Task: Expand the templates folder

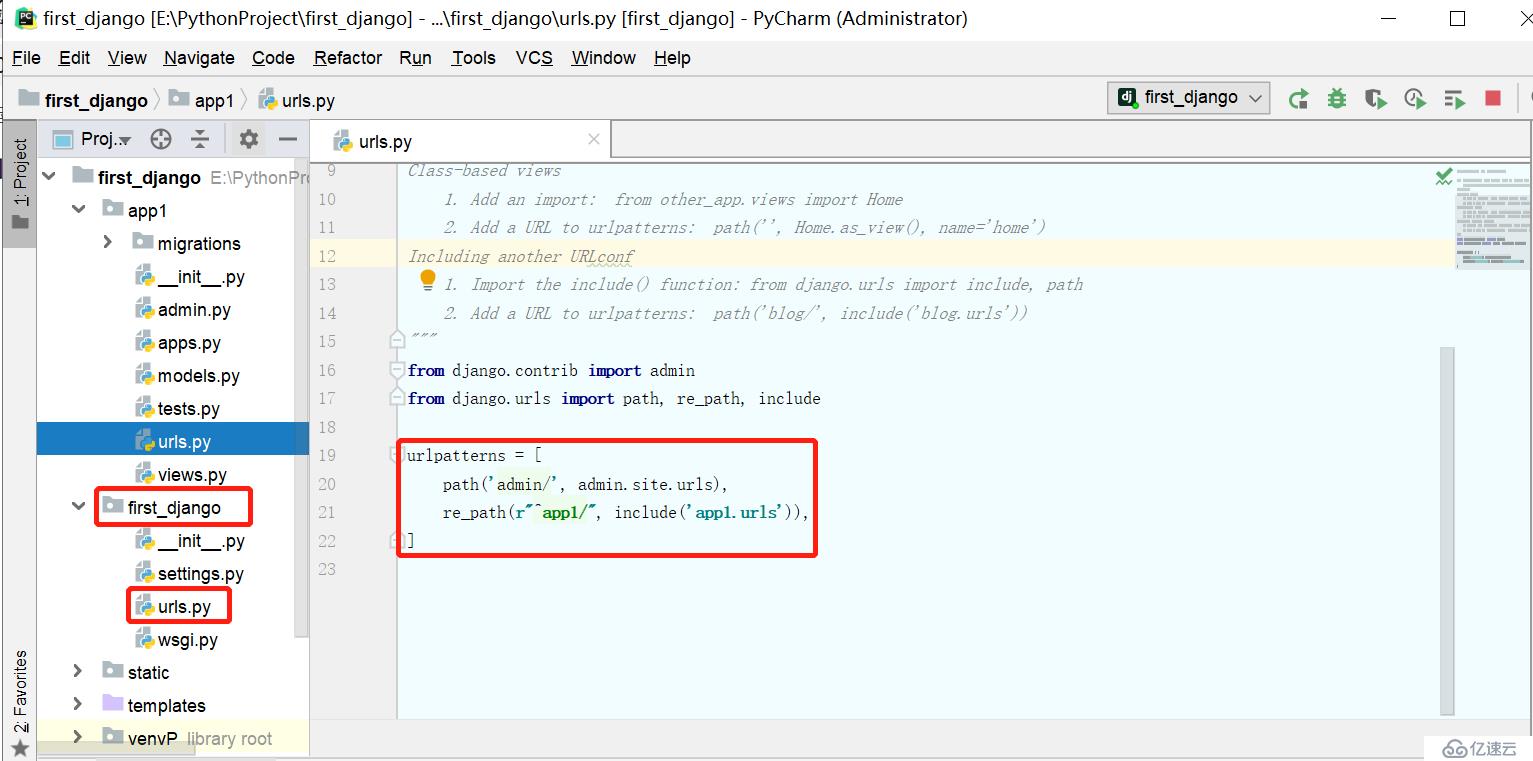Action: pyautogui.click(x=78, y=705)
